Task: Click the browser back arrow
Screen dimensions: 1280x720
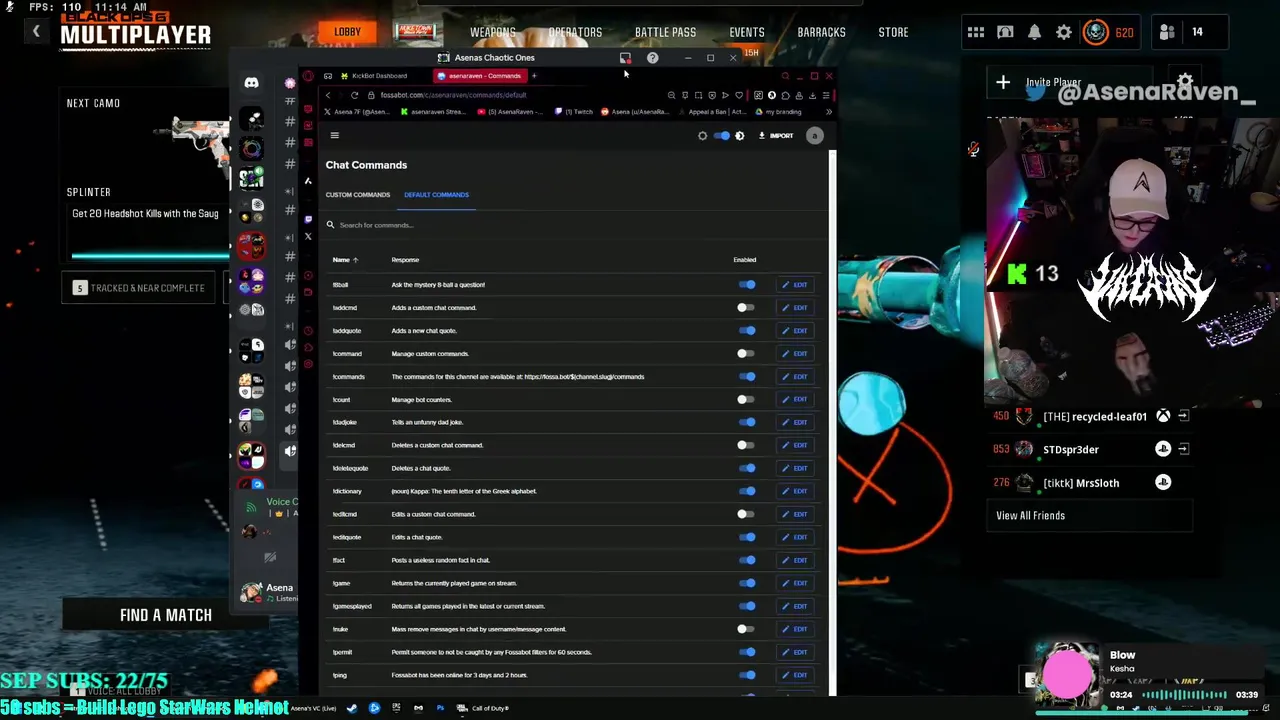Action: tap(327, 95)
